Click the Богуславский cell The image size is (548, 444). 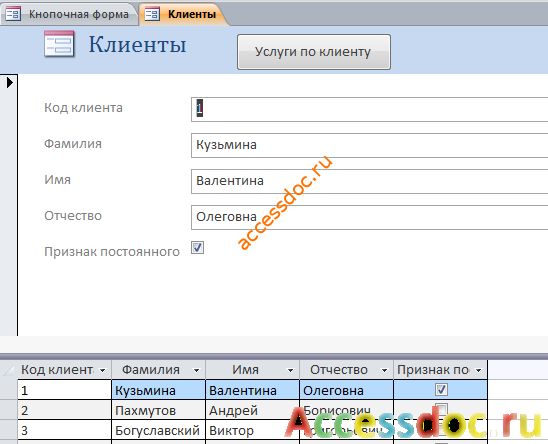click(158, 430)
